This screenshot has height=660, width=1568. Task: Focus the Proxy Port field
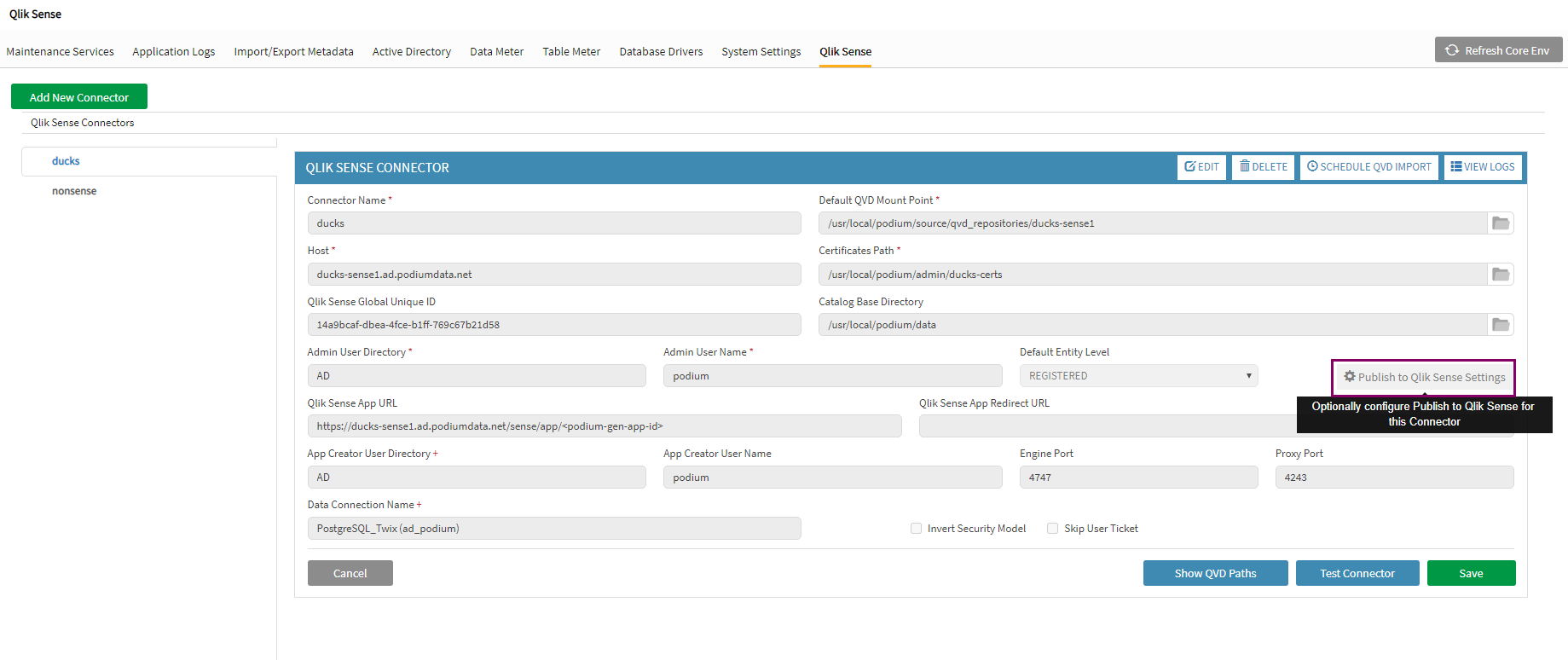1394,478
